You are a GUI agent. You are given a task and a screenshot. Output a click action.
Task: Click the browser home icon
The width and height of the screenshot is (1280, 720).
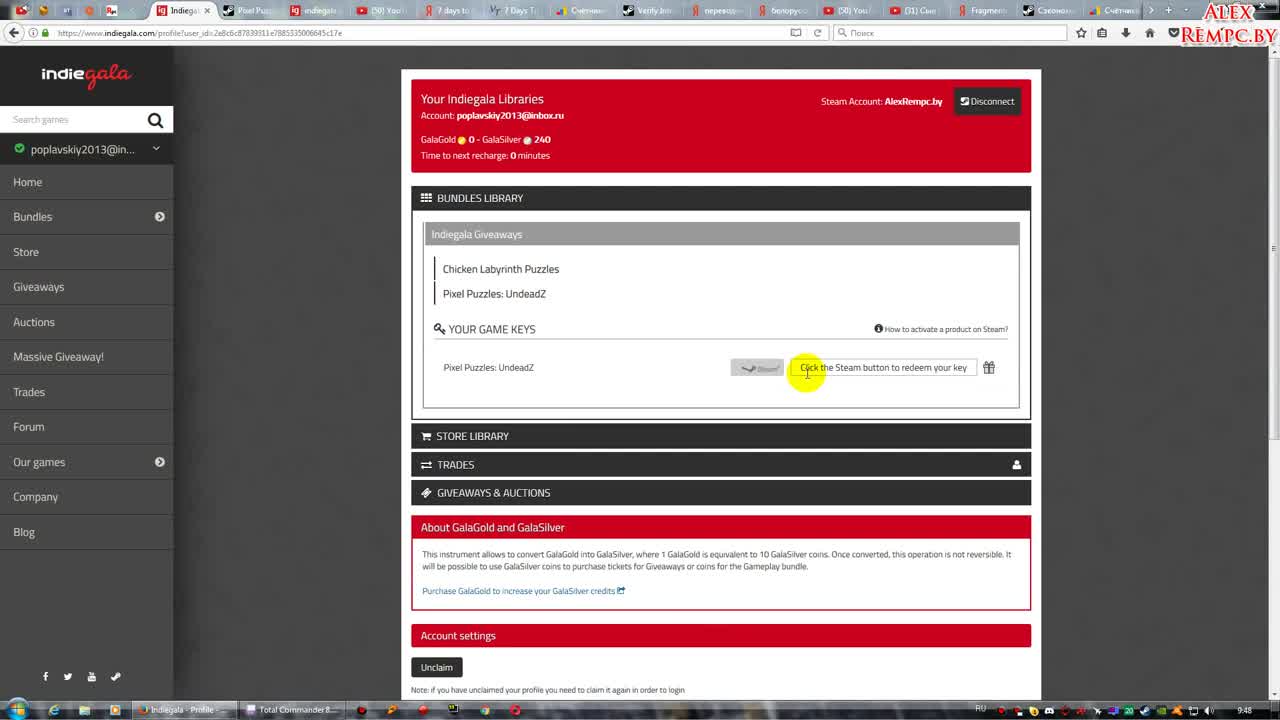click(1150, 33)
